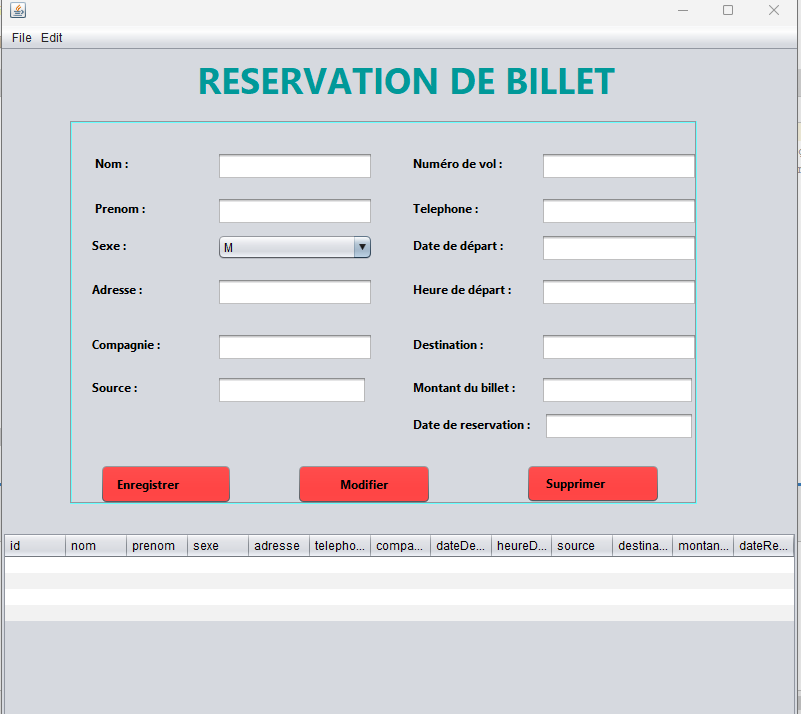The image size is (801, 714).
Task: Click into the Adresse field
Action: pyautogui.click(x=294, y=292)
